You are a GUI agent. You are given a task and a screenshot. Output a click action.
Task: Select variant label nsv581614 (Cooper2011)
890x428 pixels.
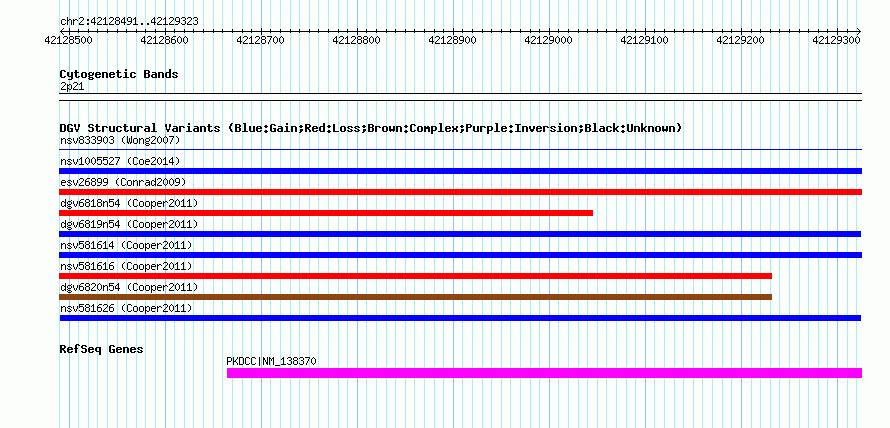[x=126, y=245]
